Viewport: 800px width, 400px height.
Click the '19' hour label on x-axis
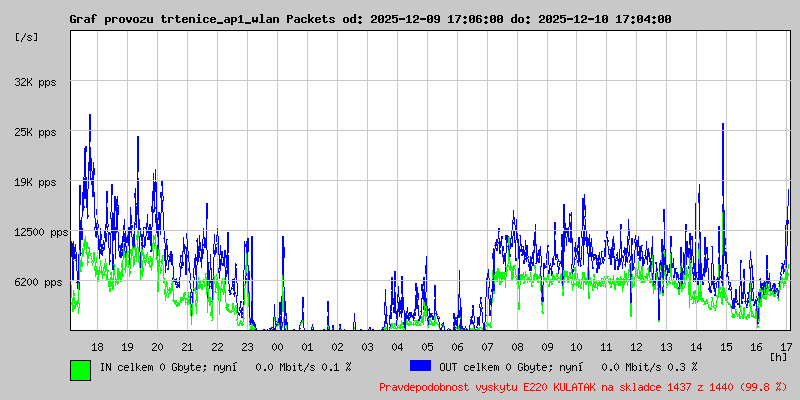(x=127, y=347)
